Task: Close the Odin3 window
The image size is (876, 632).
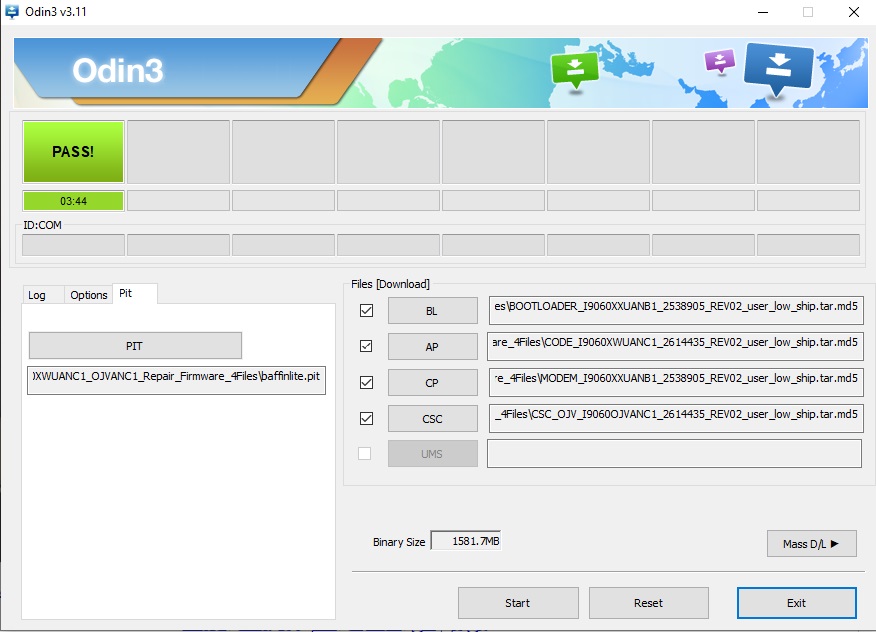Action: (854, 12)
